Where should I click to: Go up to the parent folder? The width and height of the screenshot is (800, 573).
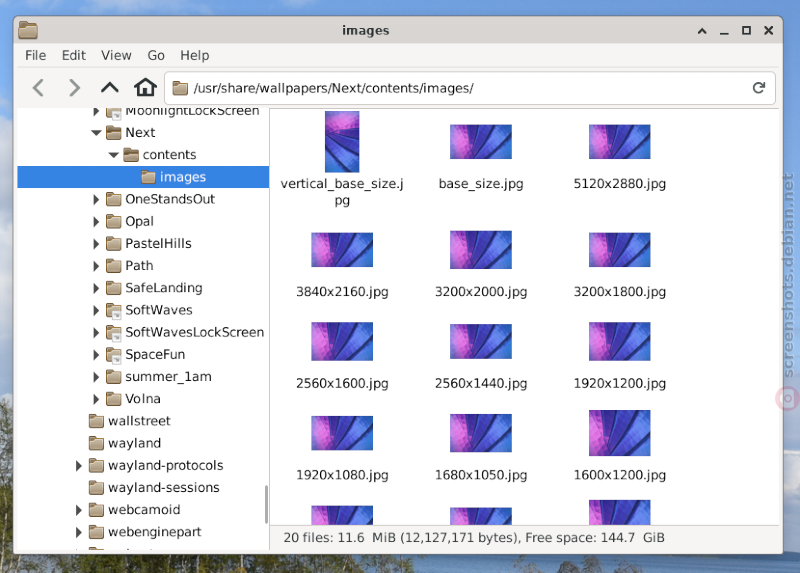tap(110, 88)
